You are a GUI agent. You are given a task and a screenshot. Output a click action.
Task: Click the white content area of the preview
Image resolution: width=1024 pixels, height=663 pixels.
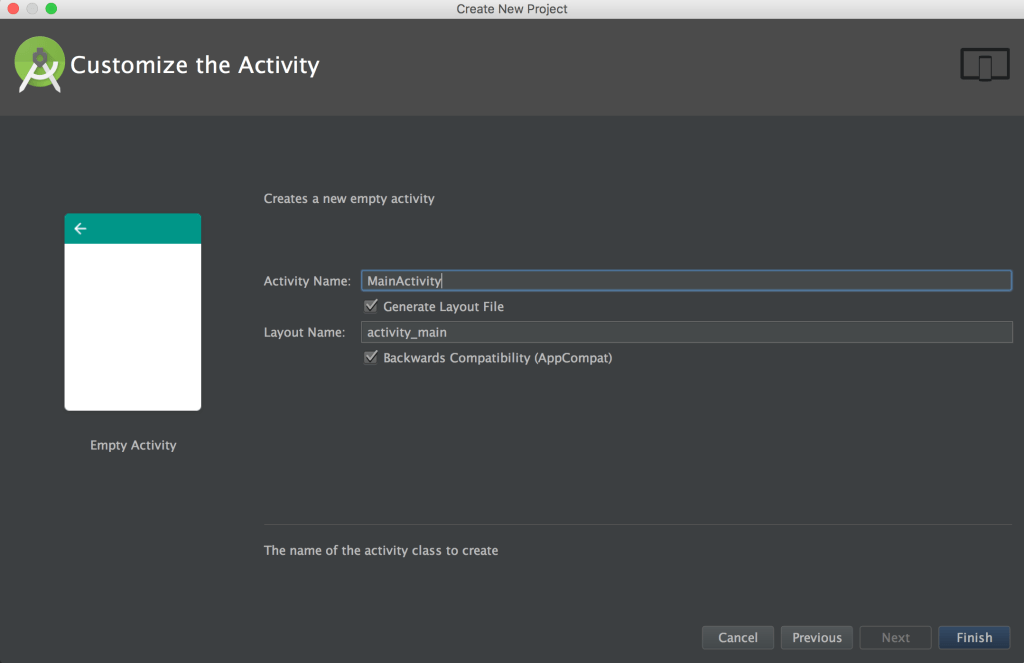132,330
